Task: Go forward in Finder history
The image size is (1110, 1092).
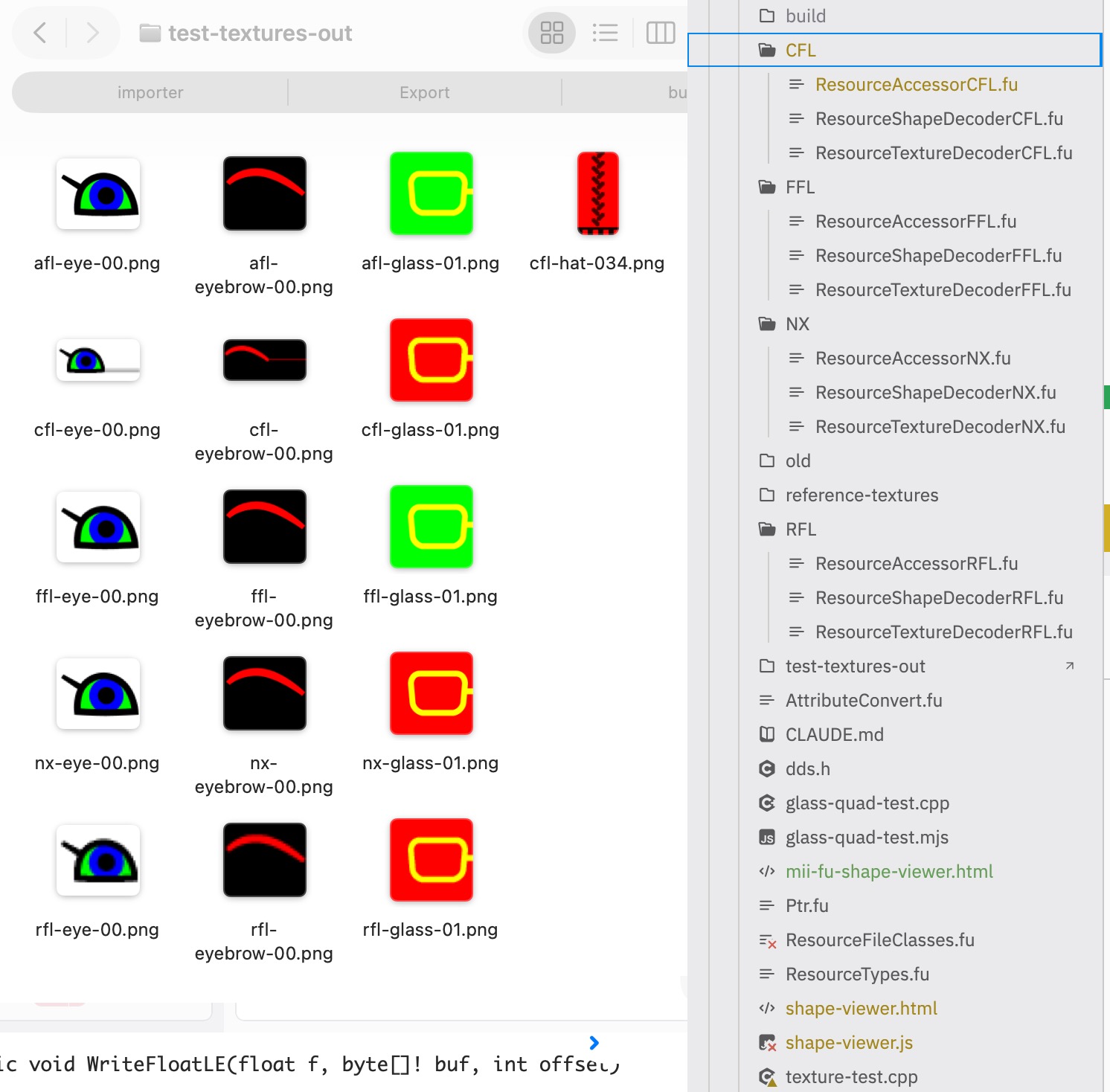Action: (92, 33)
